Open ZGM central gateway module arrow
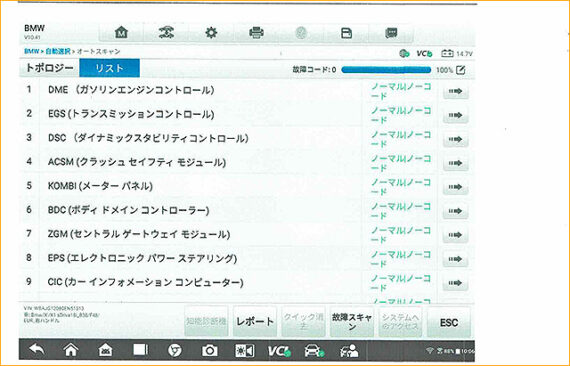This screenshot has height=366, width=570. tap(455, 235)
